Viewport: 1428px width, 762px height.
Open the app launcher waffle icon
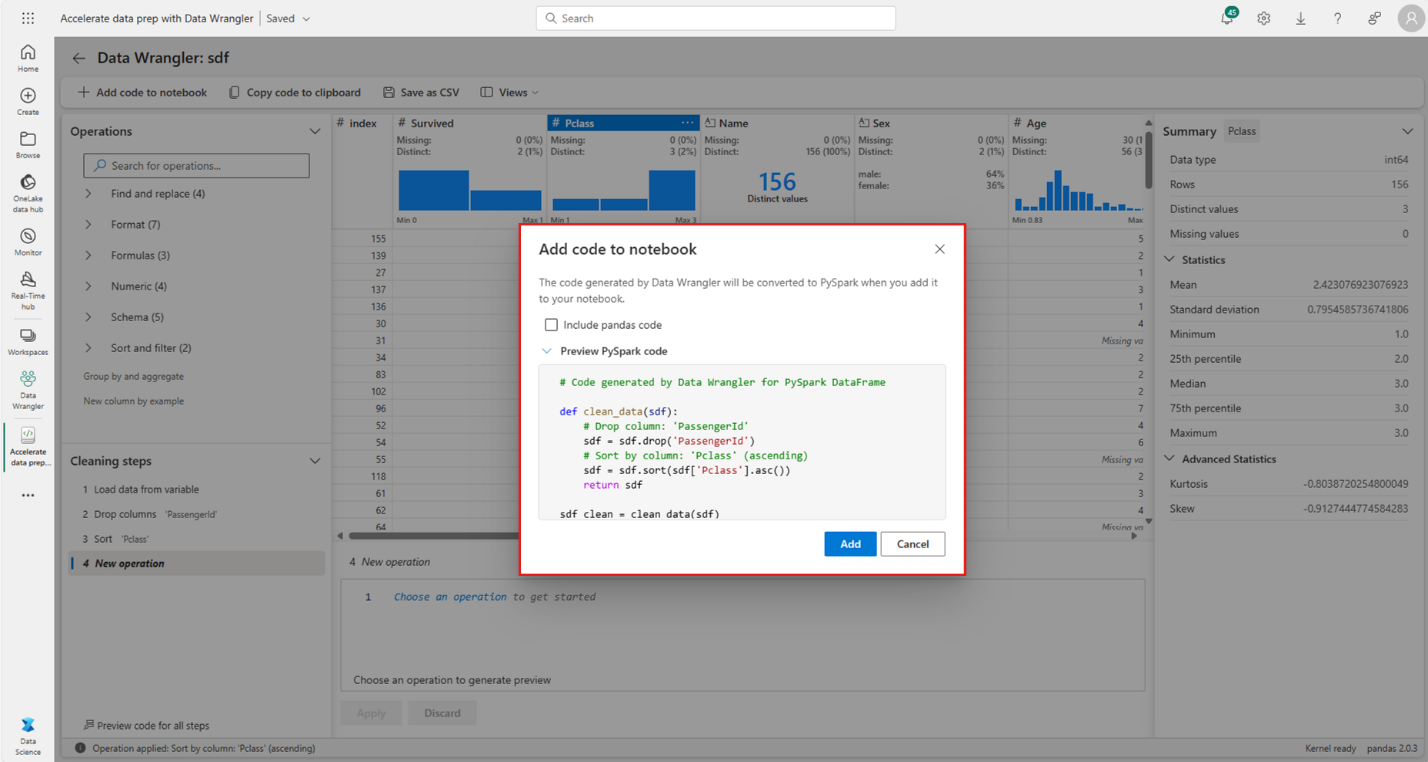pyautogui.click(x=28, y=18)
